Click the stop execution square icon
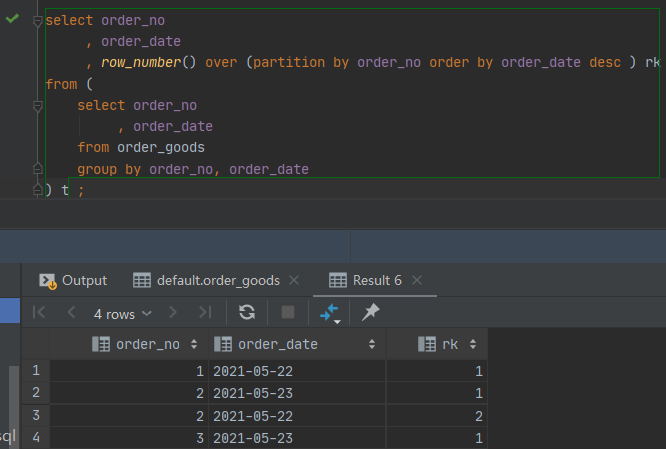The width and height of the screenshot is (666, 449). (x=288, y=312)
